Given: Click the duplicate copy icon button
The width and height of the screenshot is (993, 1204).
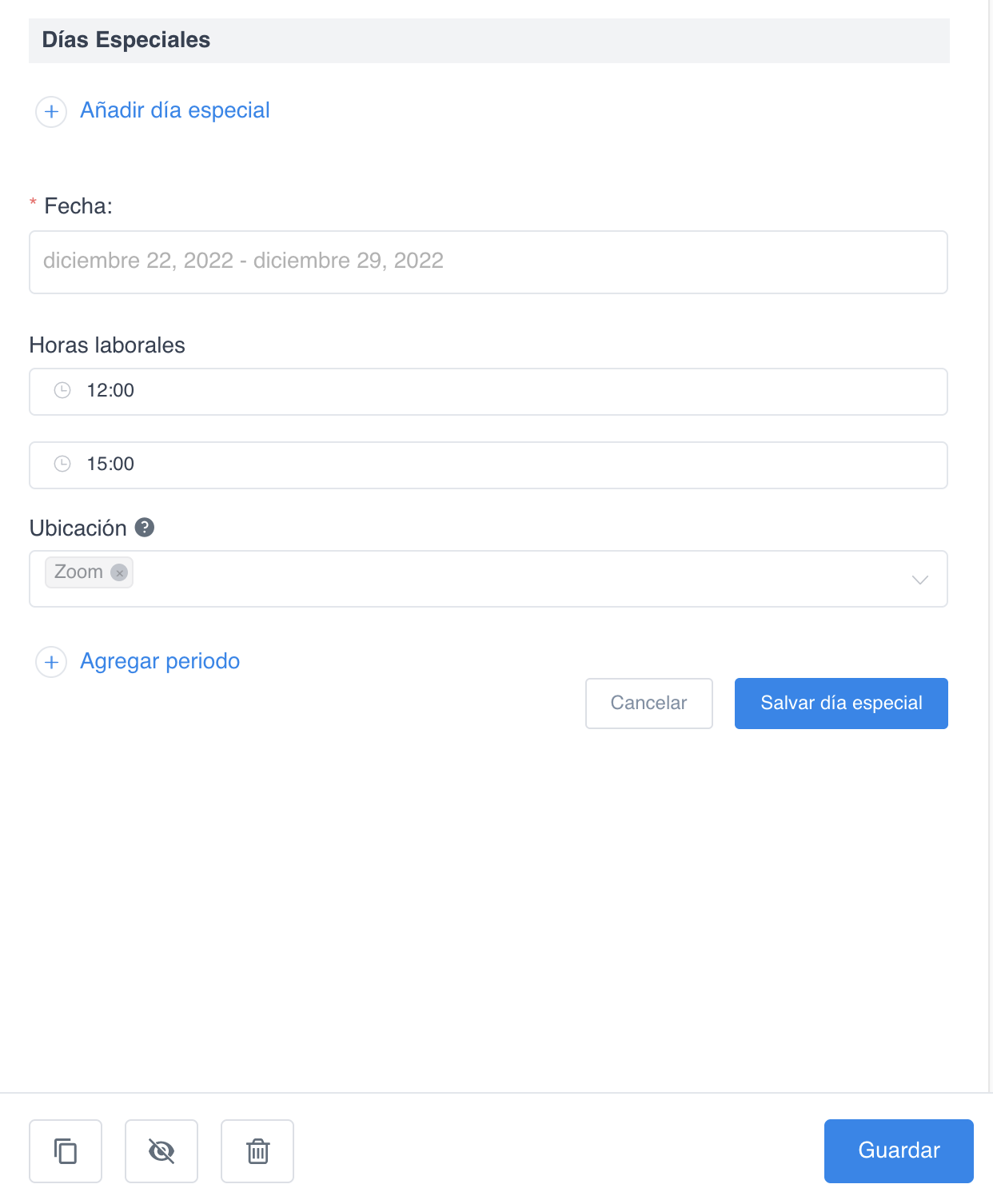Looking at the screenshot, I should tap(66, 1150).
